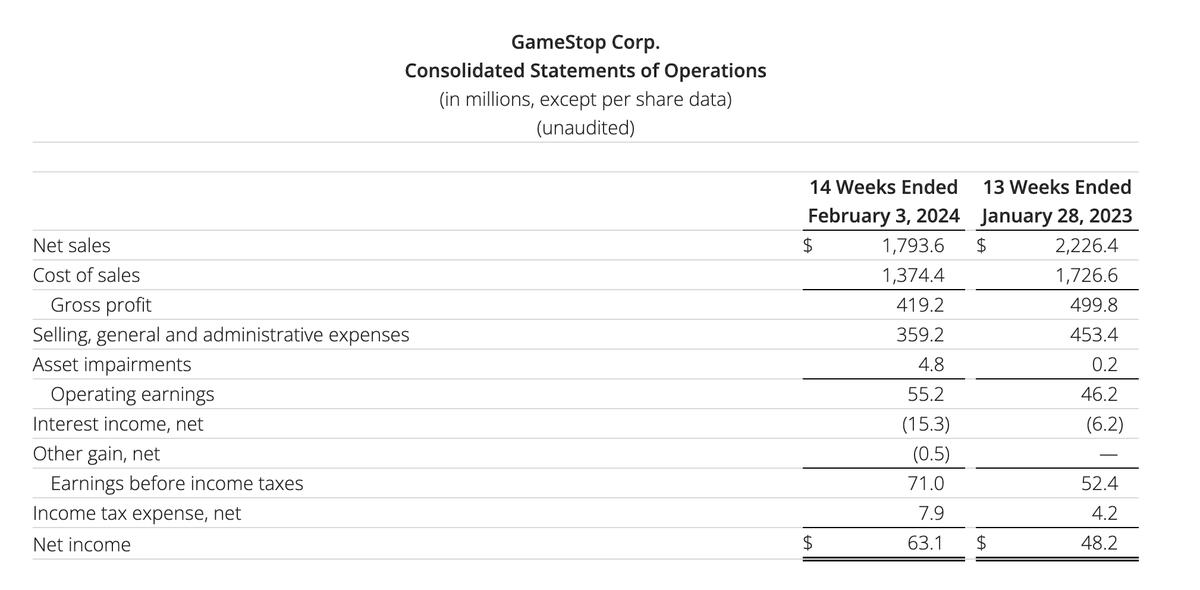Select the 453.4 SG&A value
Image resolution: width=1200 pixels, height=590 pixels.
[x=1094, y=335]
